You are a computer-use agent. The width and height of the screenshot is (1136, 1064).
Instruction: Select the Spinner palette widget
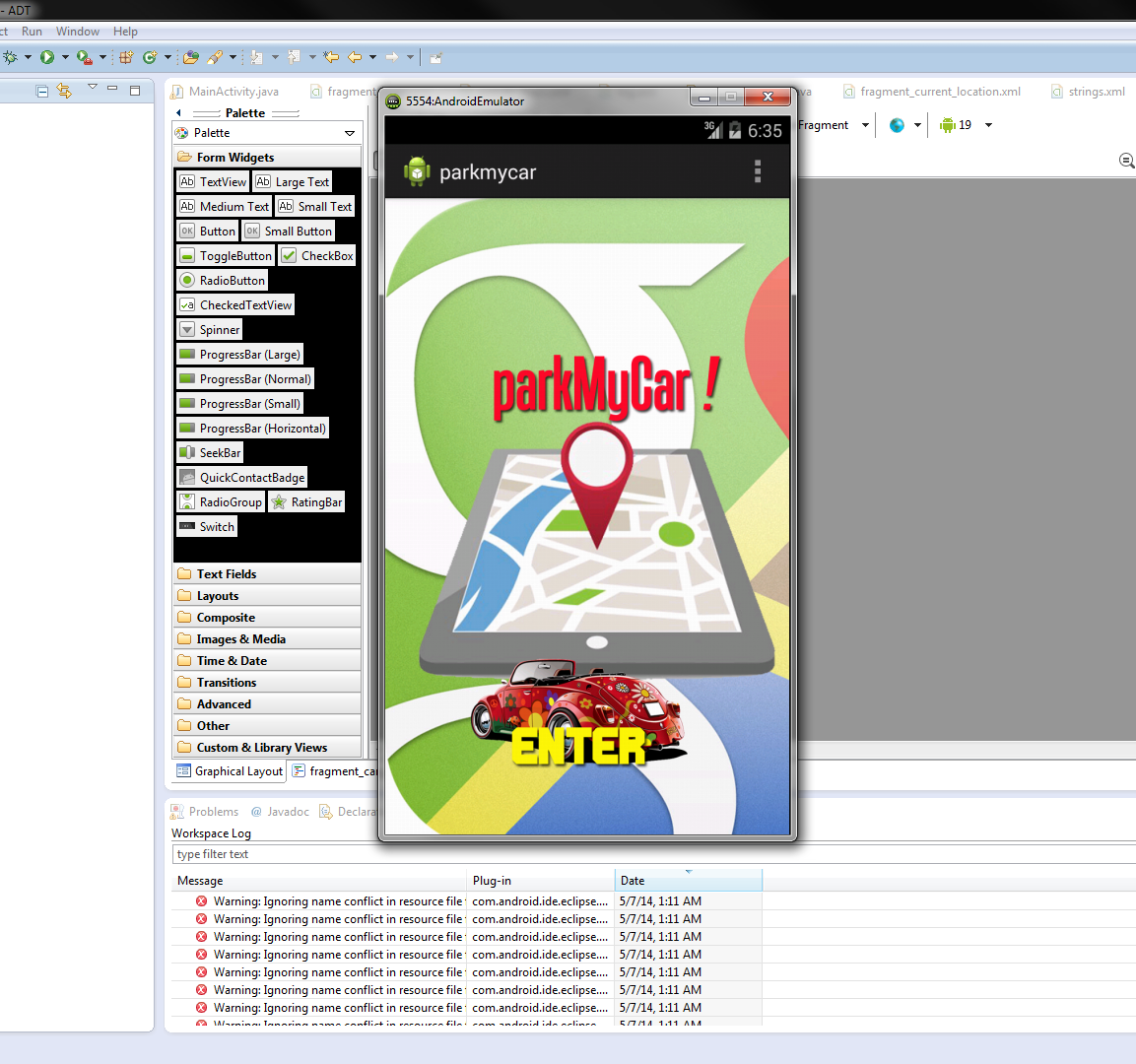tap(210, 330)
